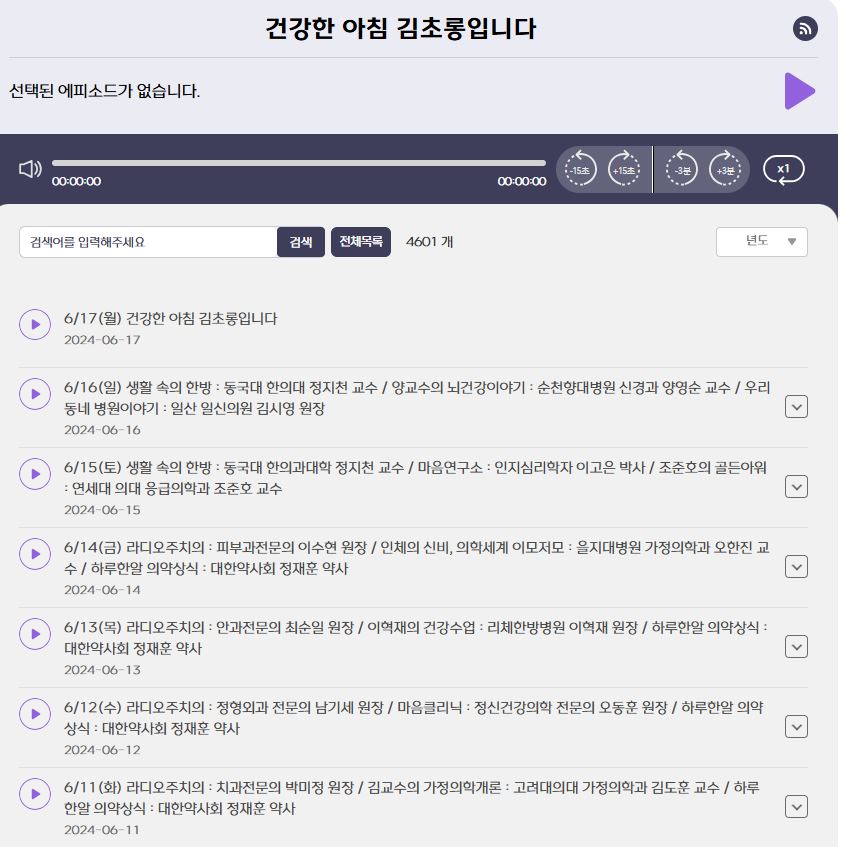Rewind 3 minutes with the -3분 button

[681, 168]
